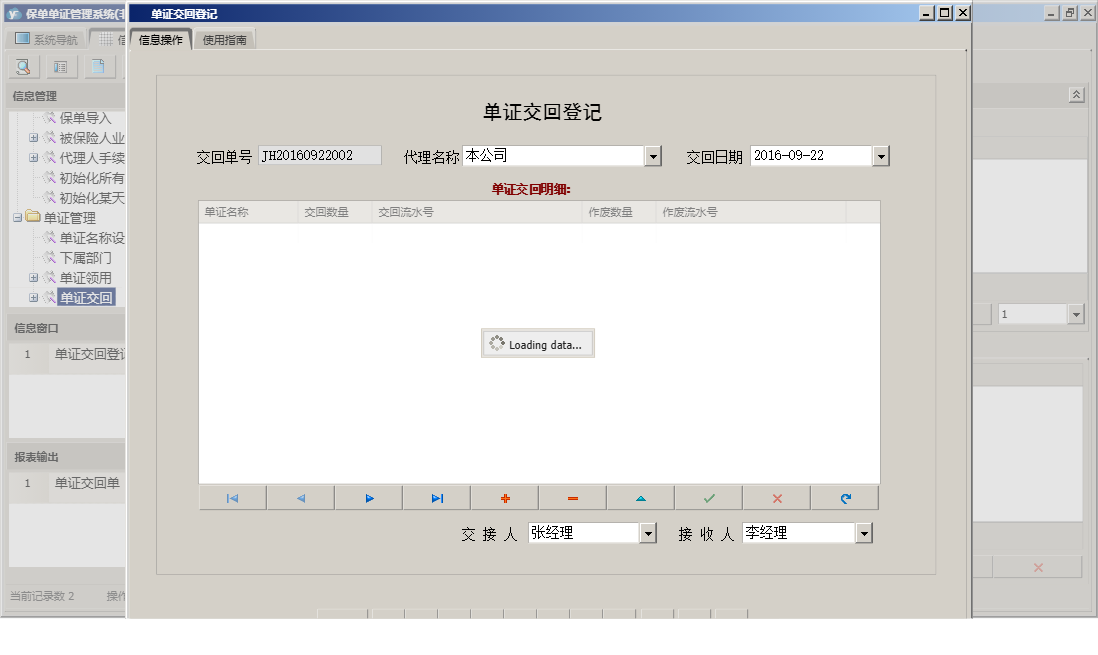Select 单证名称设 tree item
Viewport: 1098px width, 655px height.
(x=92, y=238)
